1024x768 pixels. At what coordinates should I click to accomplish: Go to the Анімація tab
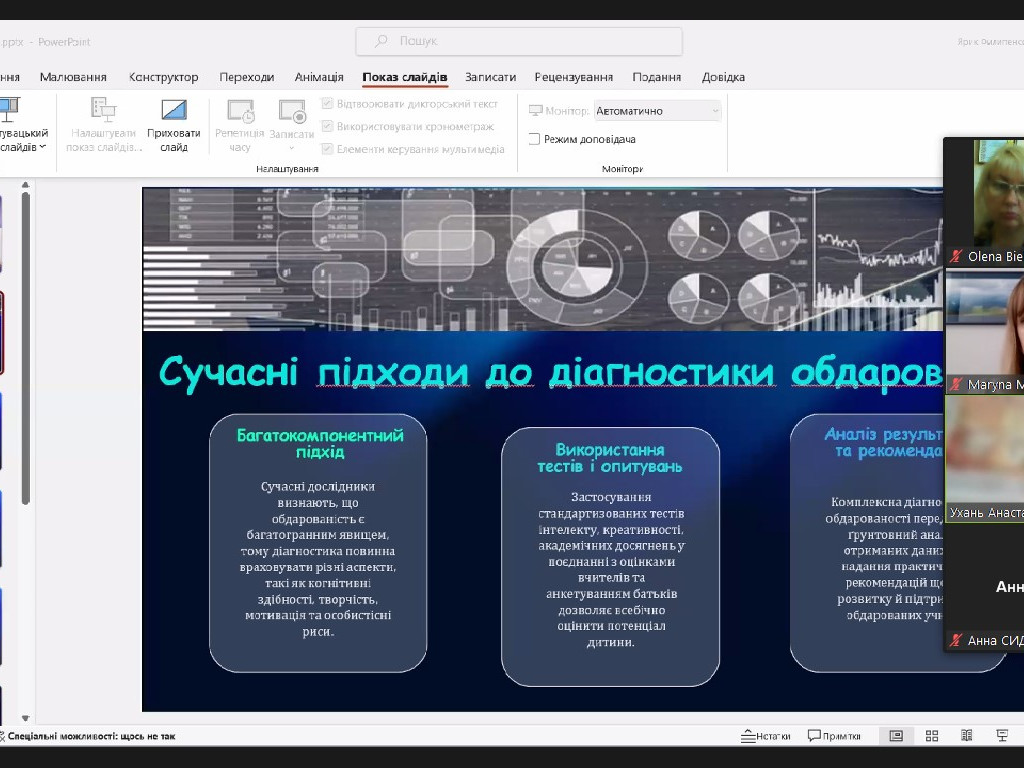[x=319, y=77]
